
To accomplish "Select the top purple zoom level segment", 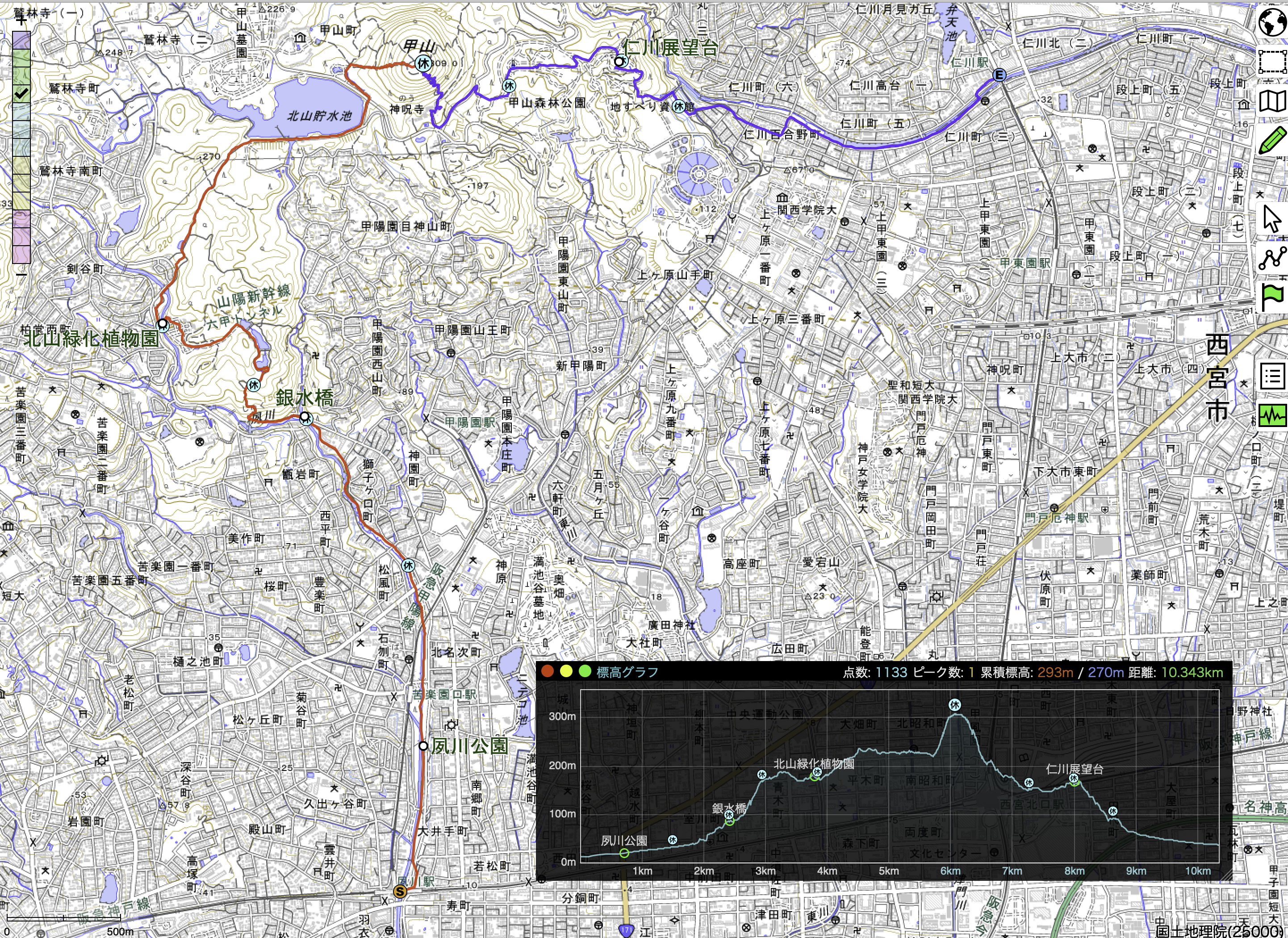I will point(21,40).
